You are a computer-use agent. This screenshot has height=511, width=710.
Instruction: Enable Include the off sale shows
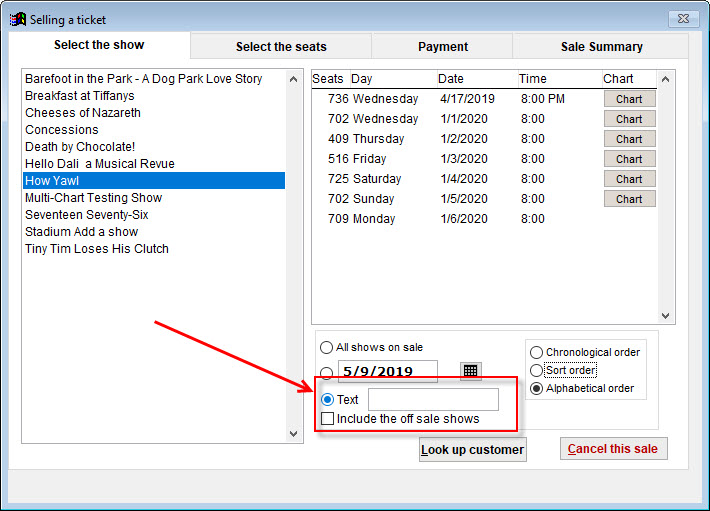click(x=327, y=419)
